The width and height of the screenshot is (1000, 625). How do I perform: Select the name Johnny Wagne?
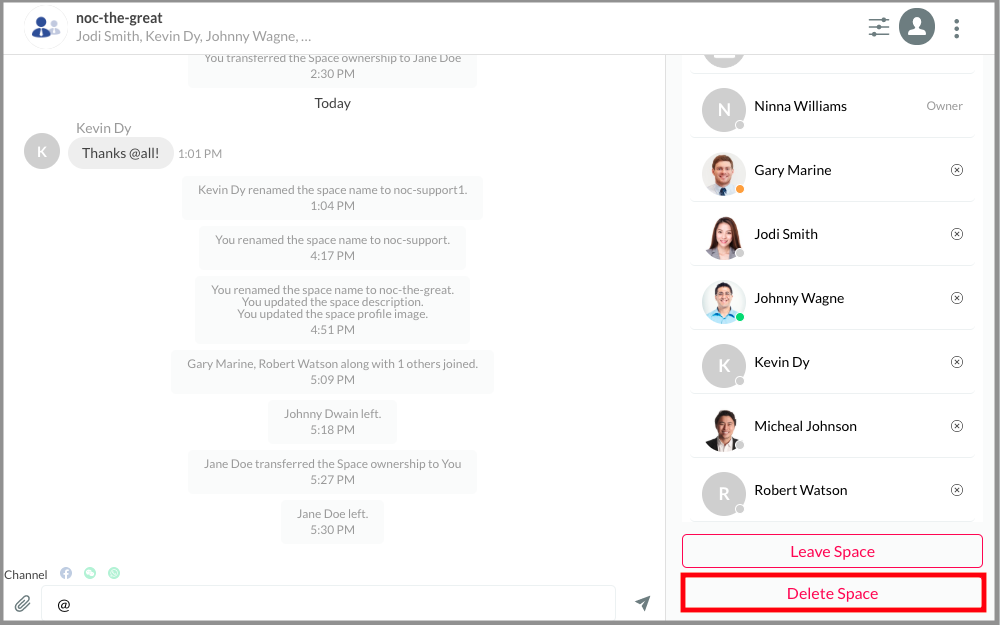tap(799, 298)
